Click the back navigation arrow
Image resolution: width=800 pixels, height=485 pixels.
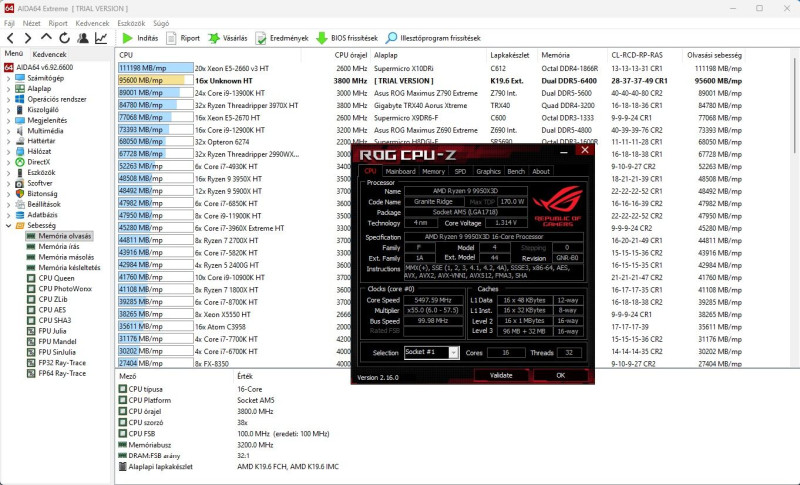[10, 38]
